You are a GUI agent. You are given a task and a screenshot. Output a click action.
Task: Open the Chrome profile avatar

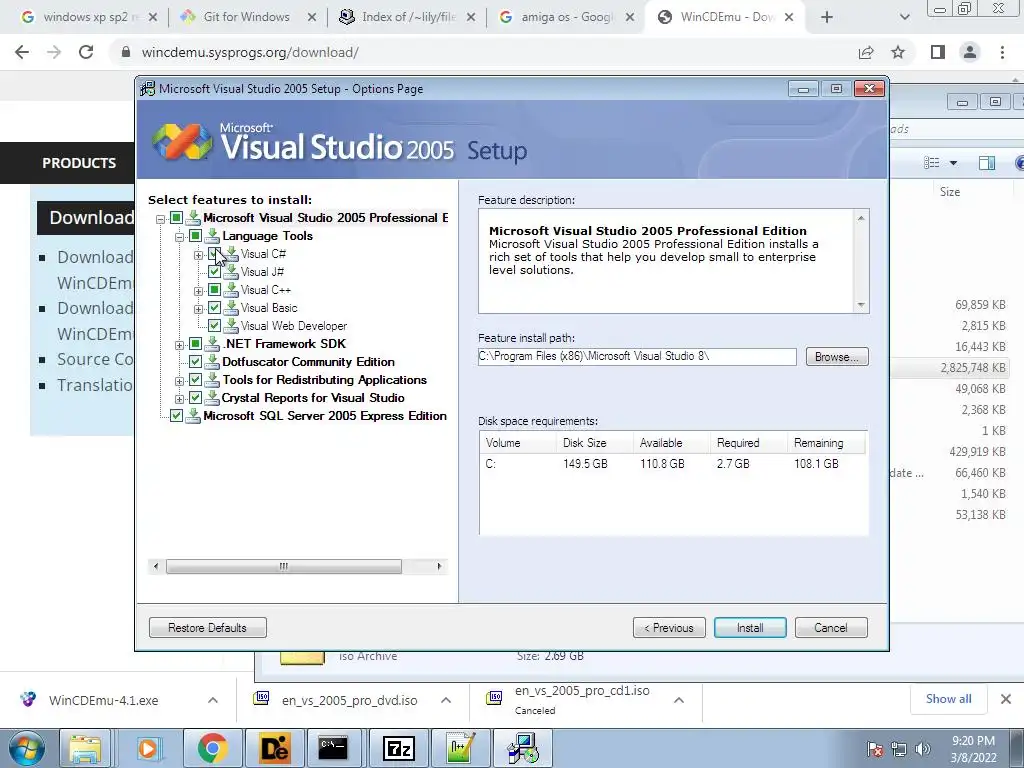pyautogui.click(x=970, y=52)
